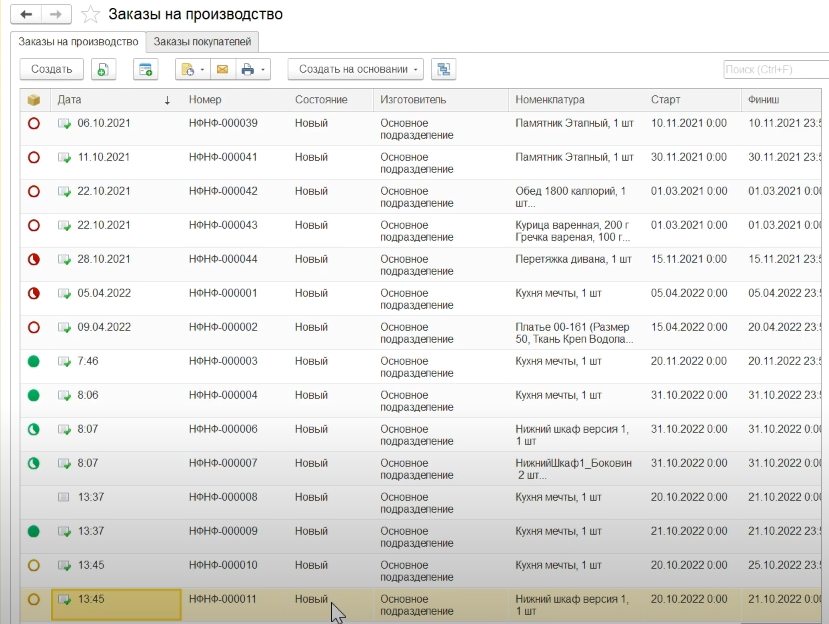The height and width of the screenshot is (624, 829).
Task: Click partial green status of НФНФ-000007
Action: pyautogui.click(x=34, y=464)
